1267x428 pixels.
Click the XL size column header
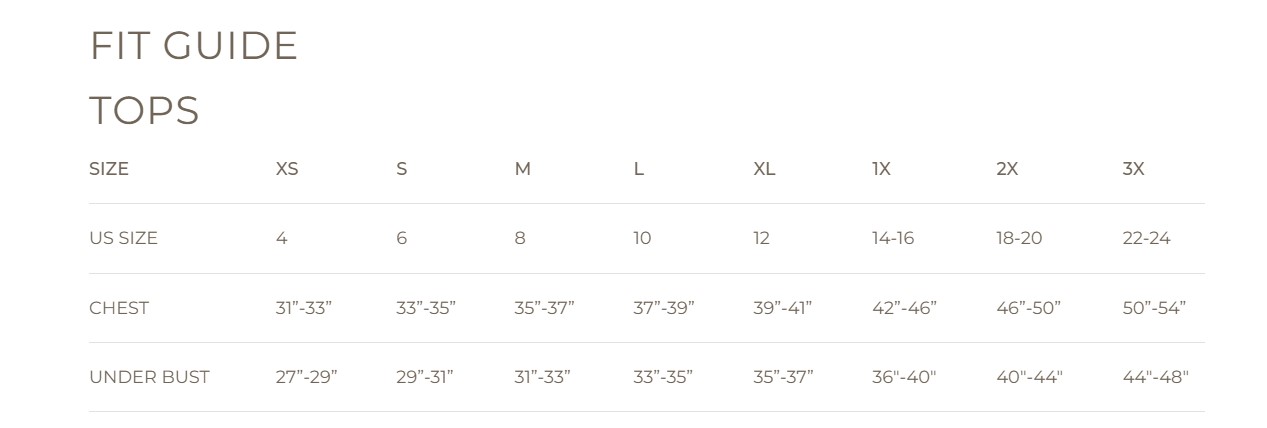click(x=764, y=169)
